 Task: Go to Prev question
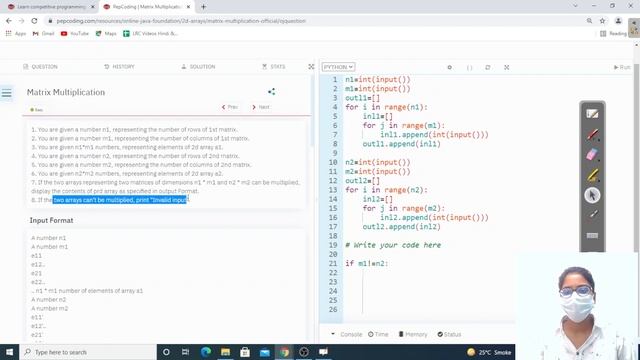230,107
